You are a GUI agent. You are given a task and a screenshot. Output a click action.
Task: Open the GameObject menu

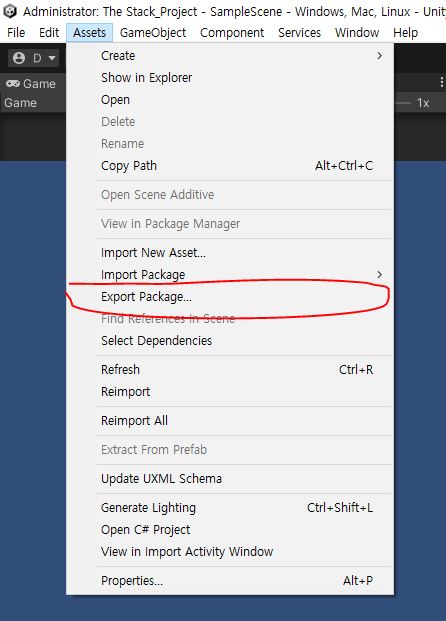153,32
